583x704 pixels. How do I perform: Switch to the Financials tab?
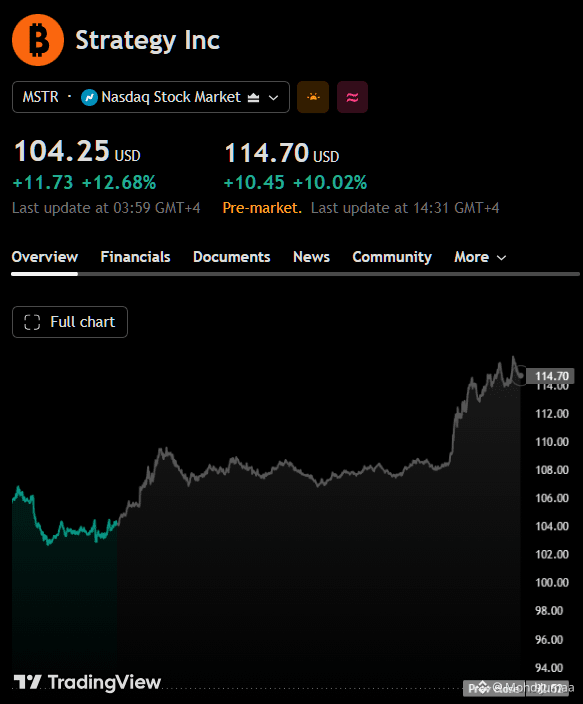pyautogui.click(x=135, y=257)
